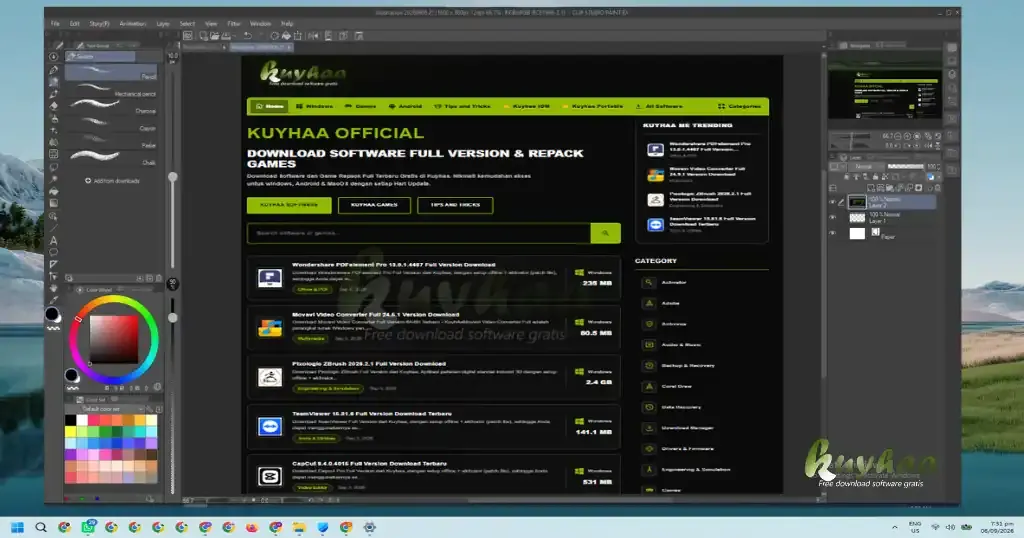
Task: Click the Save icon in the command bar
Action: [226, 36]
